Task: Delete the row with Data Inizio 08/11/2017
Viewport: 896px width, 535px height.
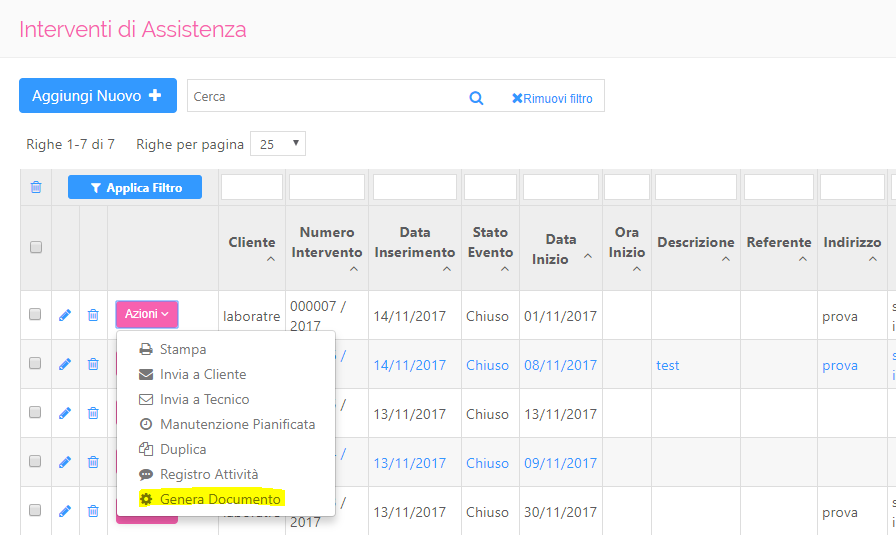Action: pyautogui.click(x=93, y=364)
